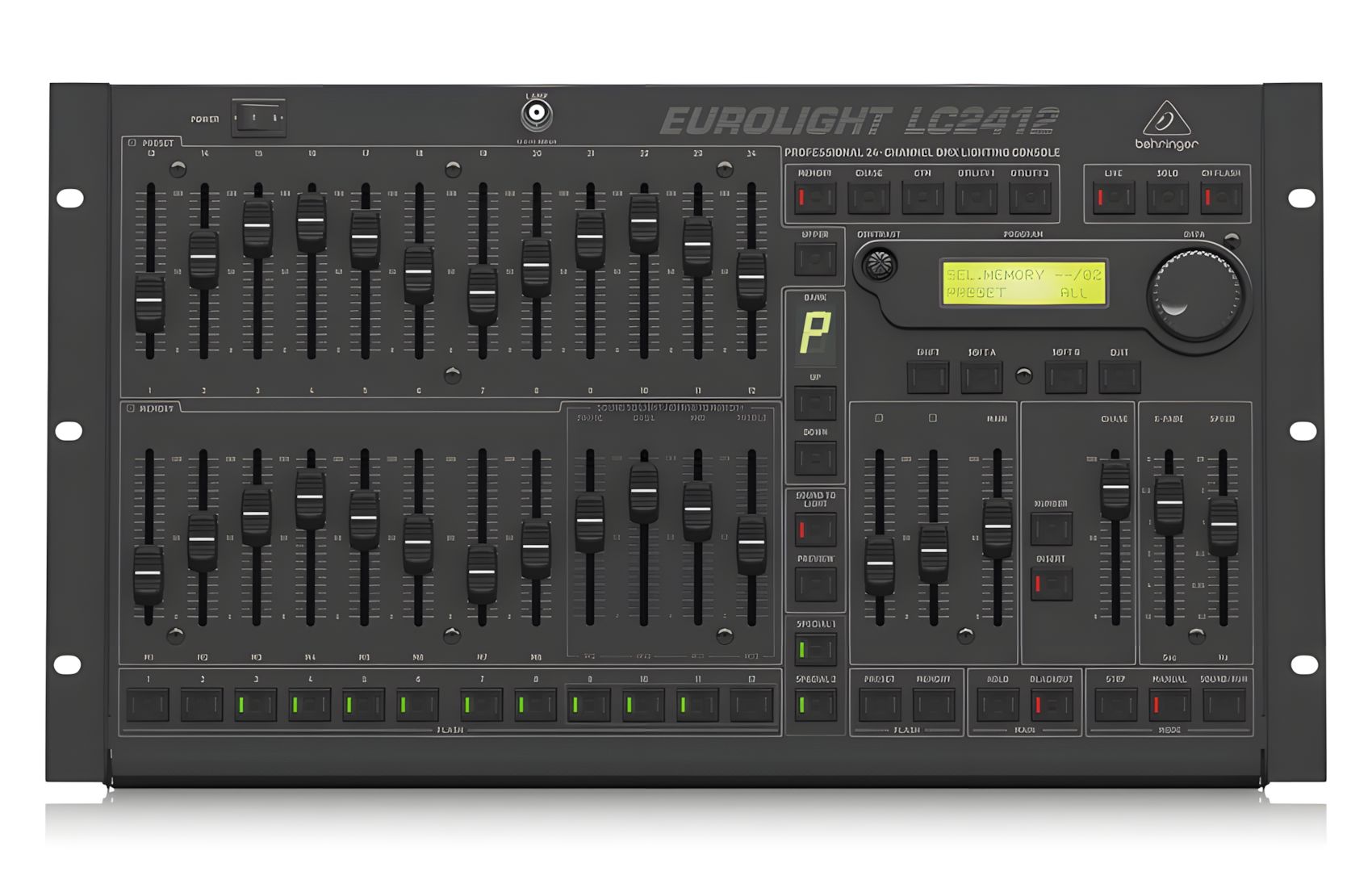Select the STEP mode button
This screenshot has height=888, width=1372.
(1115, 706)
